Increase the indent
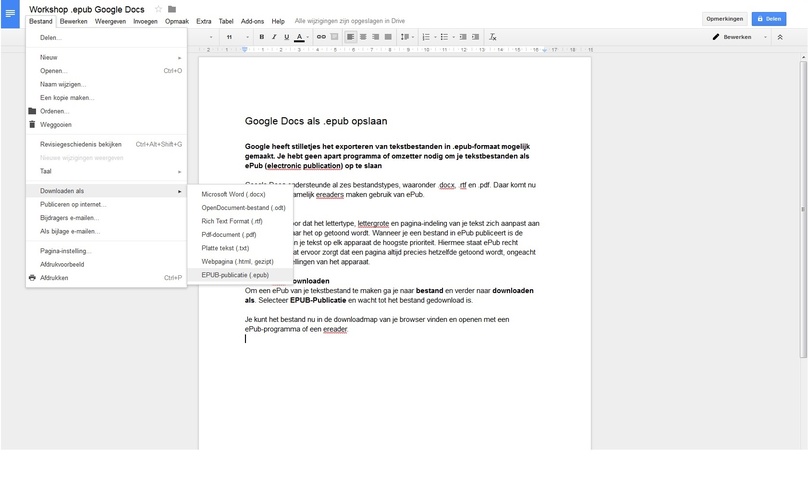Viewport: 808px width, 503px height. point(475,37)
